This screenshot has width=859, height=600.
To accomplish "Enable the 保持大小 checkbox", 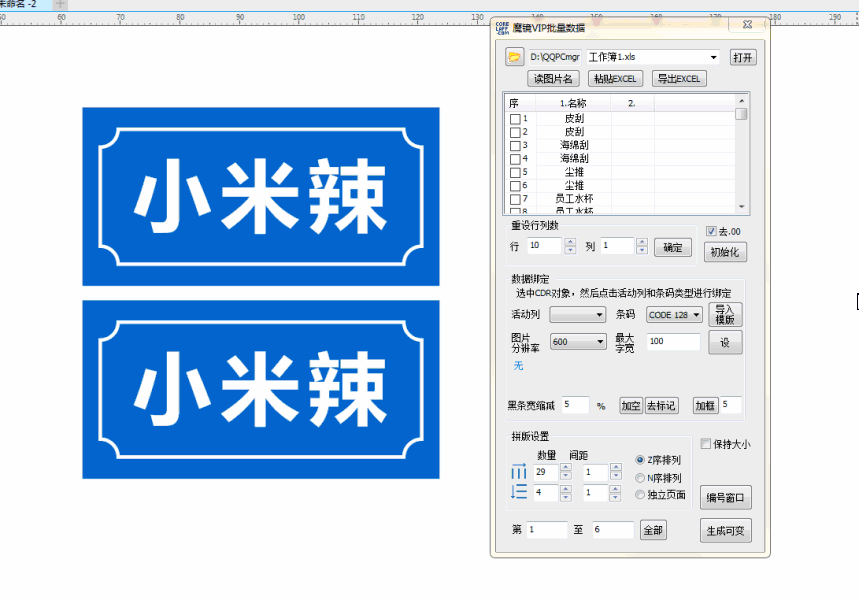I will pyautogui.click(x=706, y=443).
